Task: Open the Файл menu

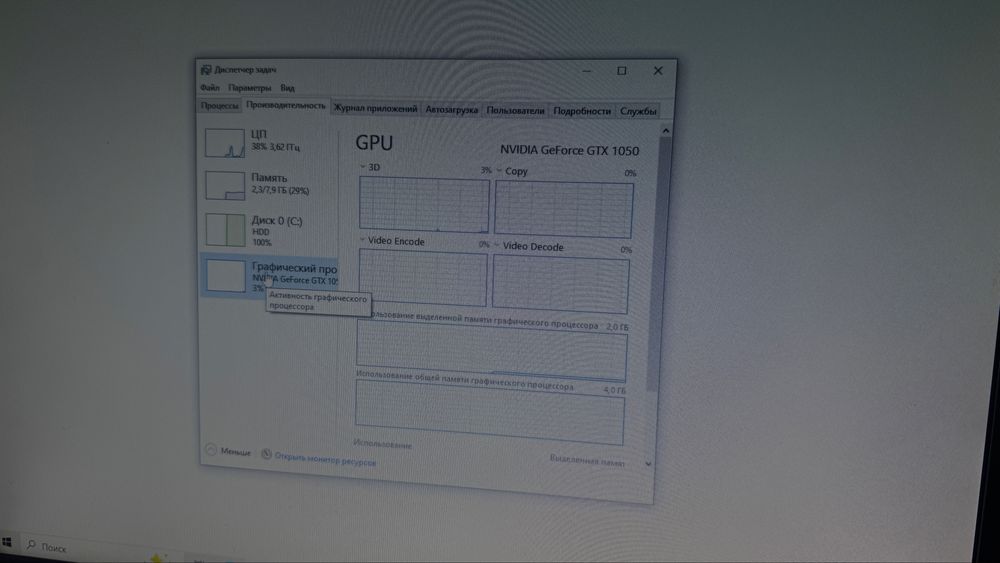Action: coord(210,87)
